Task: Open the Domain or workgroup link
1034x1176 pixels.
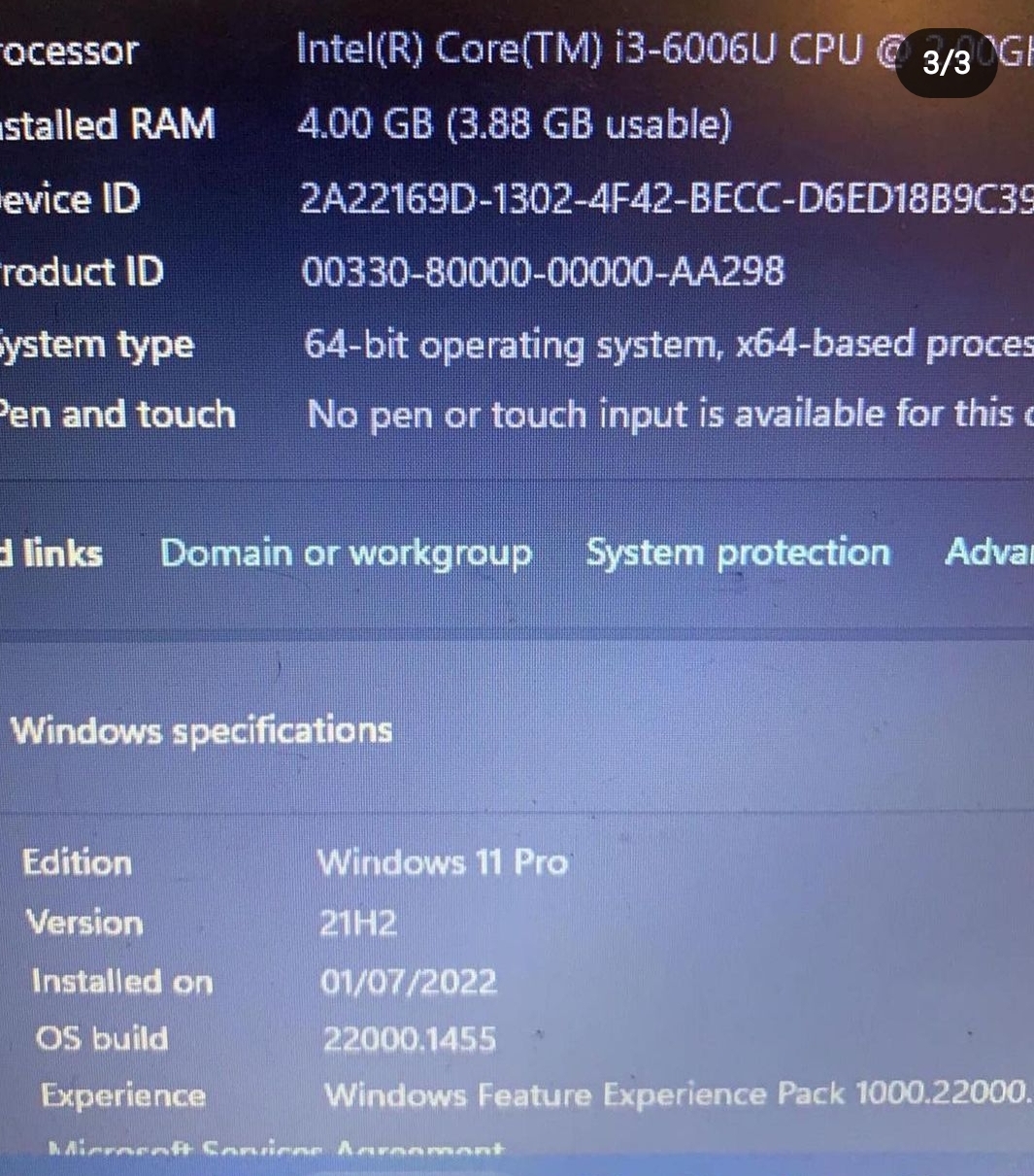Action: pos(347,554)
